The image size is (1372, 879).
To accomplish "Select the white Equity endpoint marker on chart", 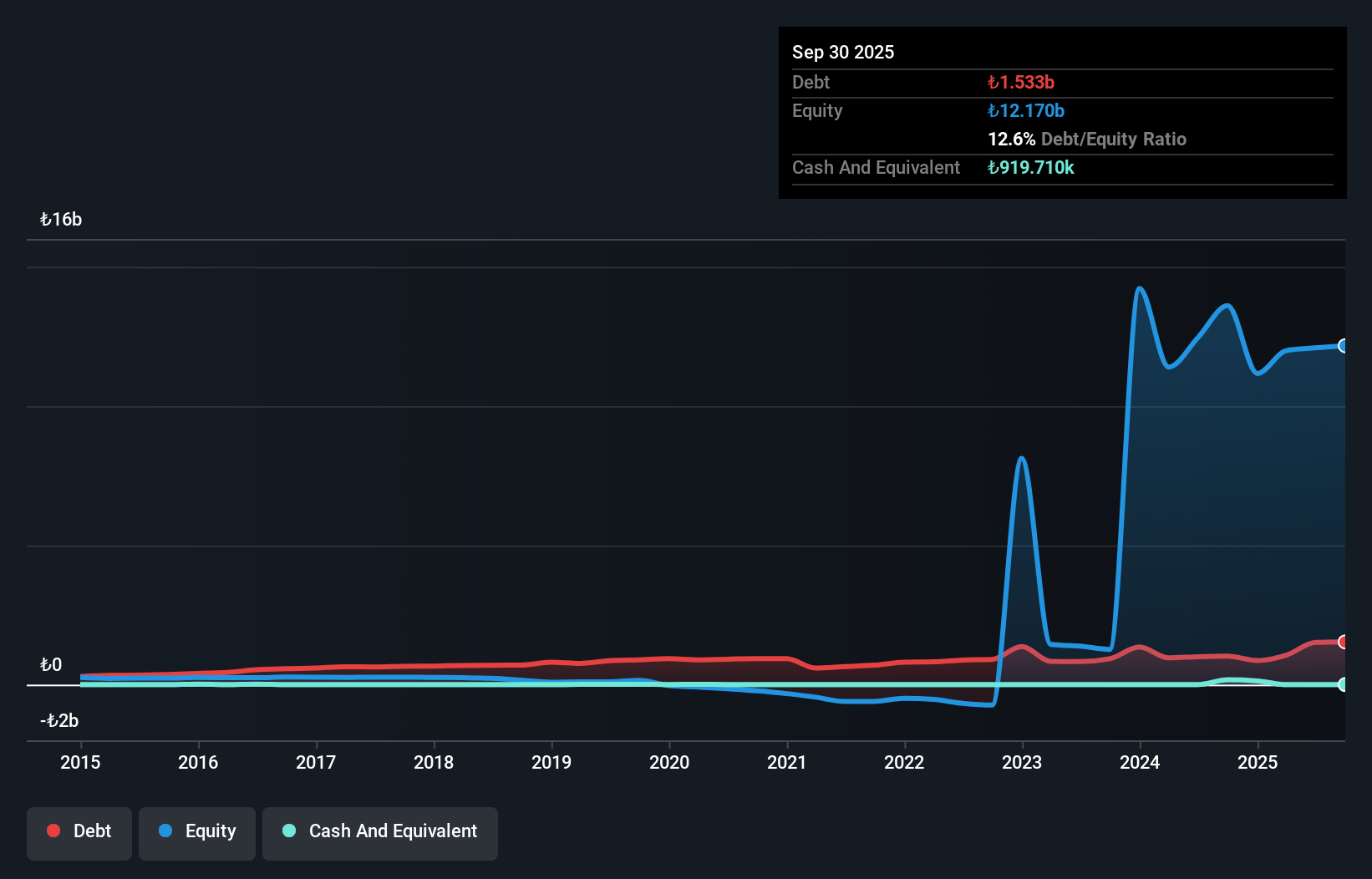I will coord(1344,345).
